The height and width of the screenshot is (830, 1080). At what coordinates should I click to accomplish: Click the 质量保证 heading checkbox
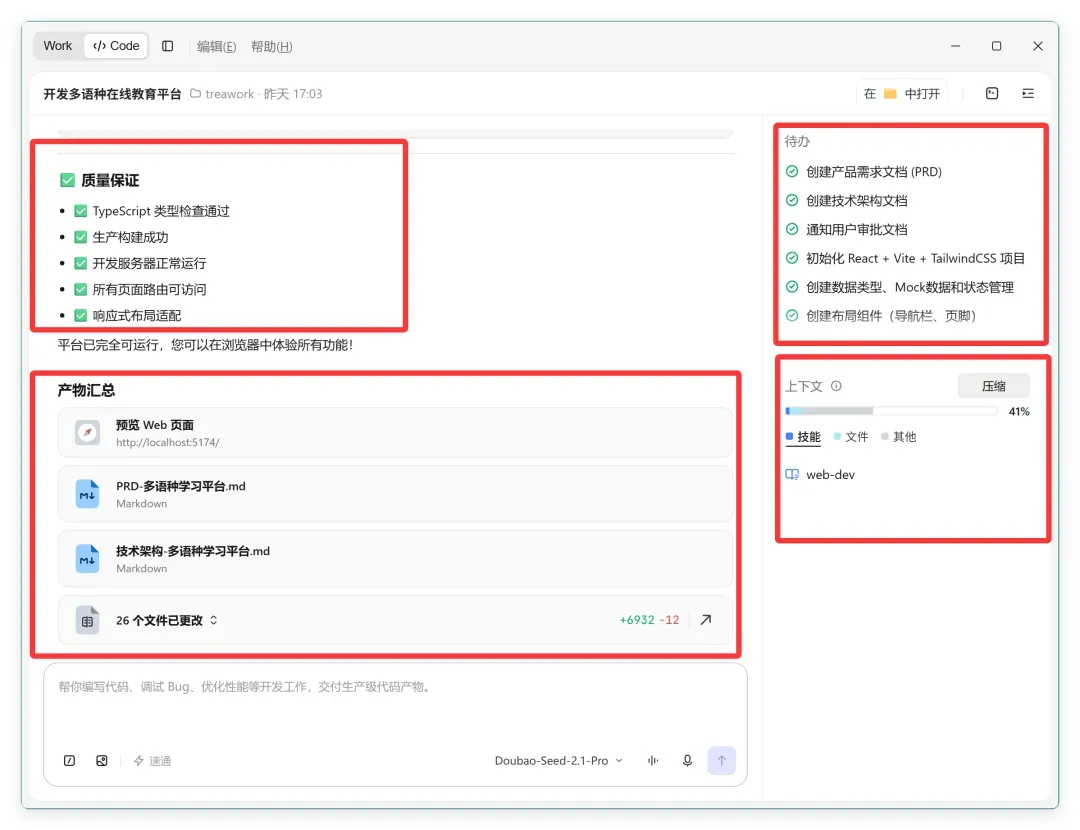coord(68,180)
